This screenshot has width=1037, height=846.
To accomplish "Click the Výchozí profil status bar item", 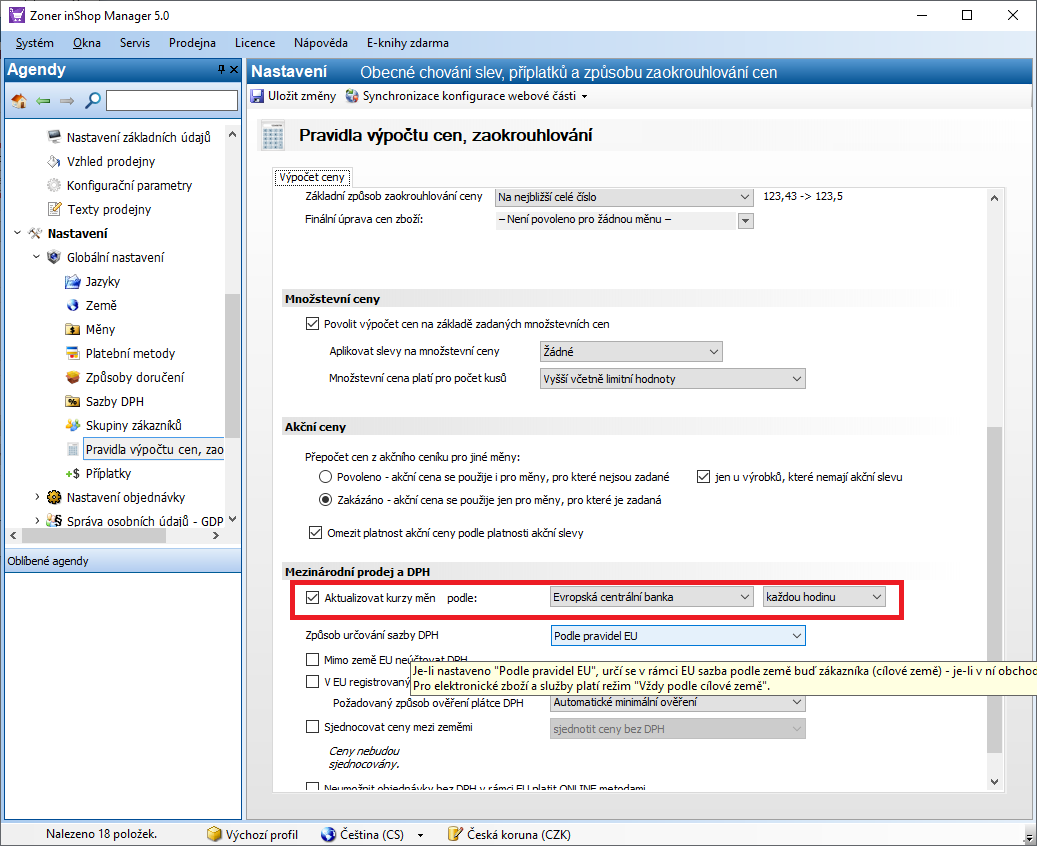I will [x=253, y=834].
